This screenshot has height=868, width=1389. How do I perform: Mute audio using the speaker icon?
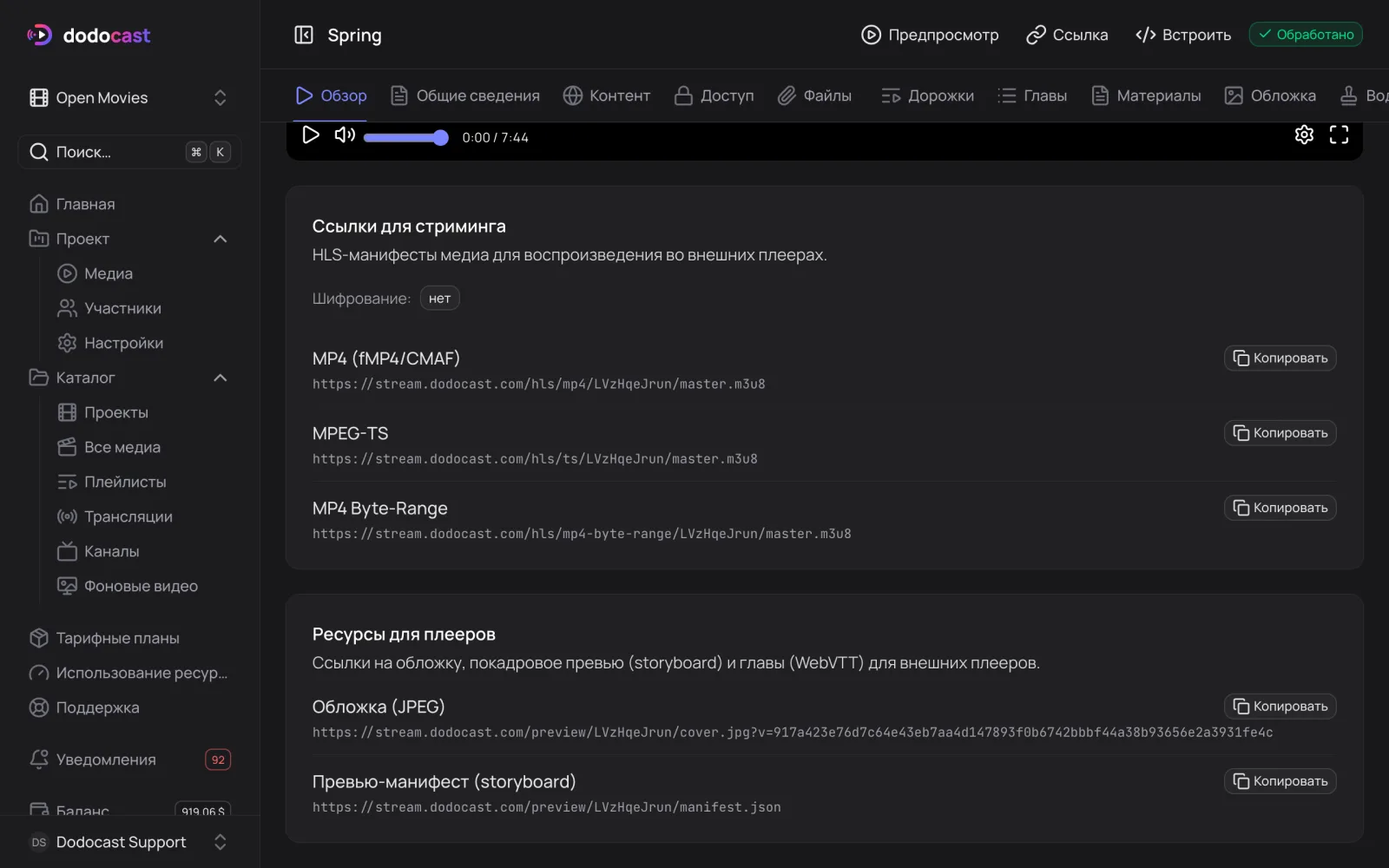click(345, 135)
